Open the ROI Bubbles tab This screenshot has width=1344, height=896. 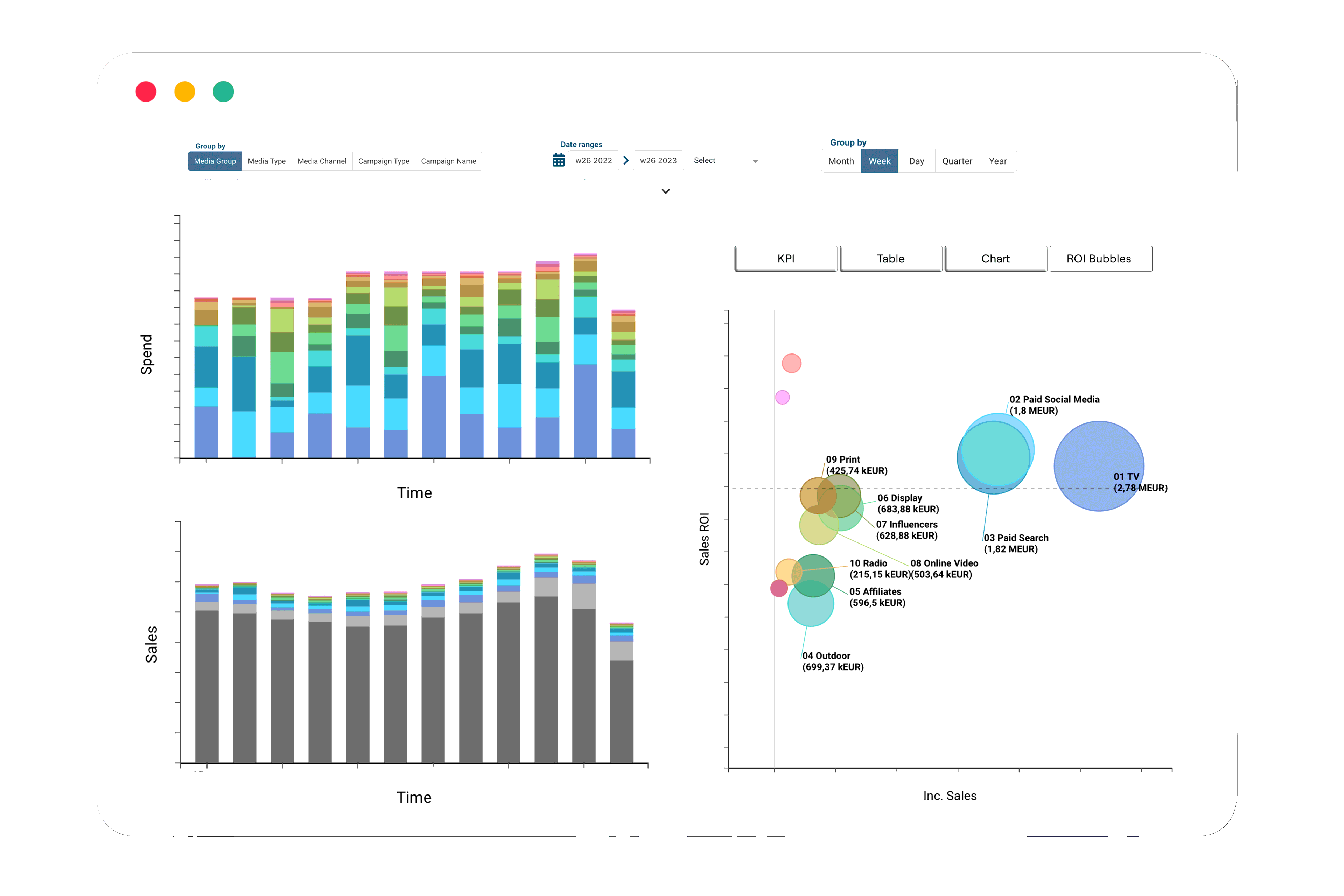point(1100,259)
